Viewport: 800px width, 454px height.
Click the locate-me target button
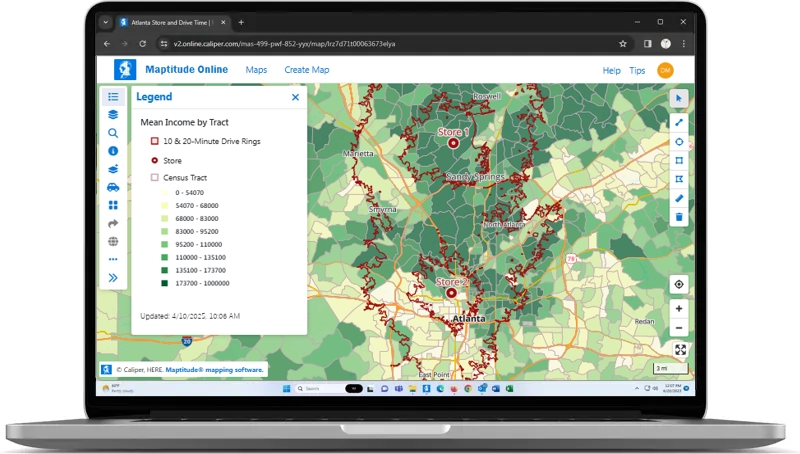pyautogui.click(x=679, y=284)
